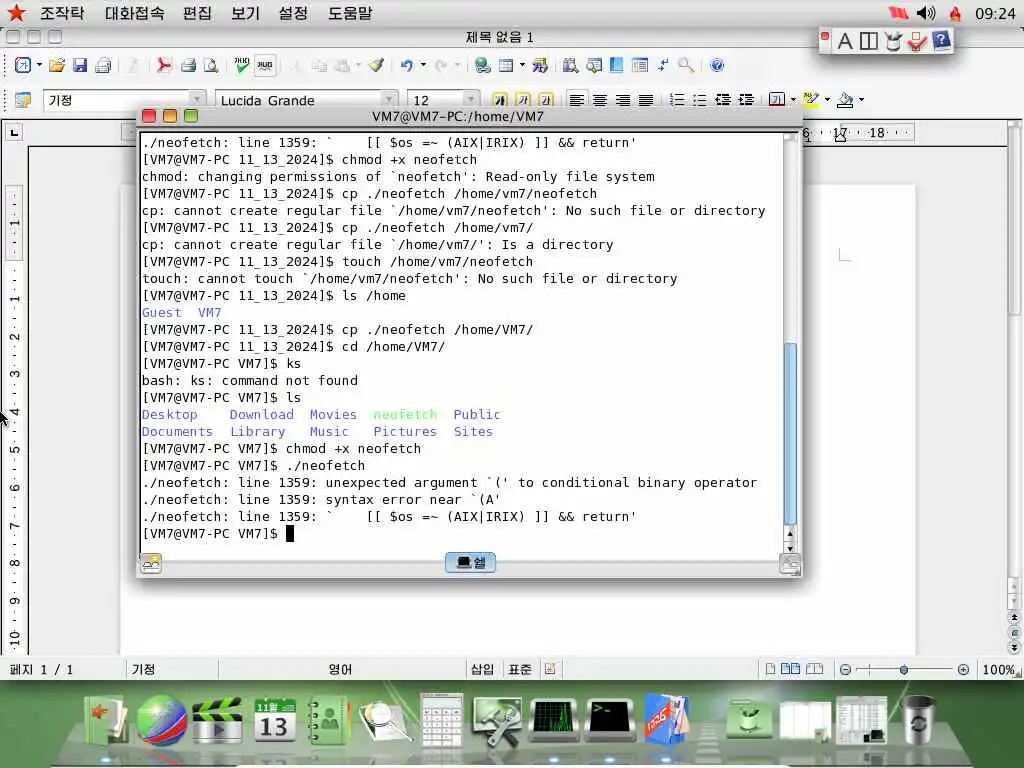1024x768 pixels.
Task: Open the 도움말 menu
Action: point(350,13)
